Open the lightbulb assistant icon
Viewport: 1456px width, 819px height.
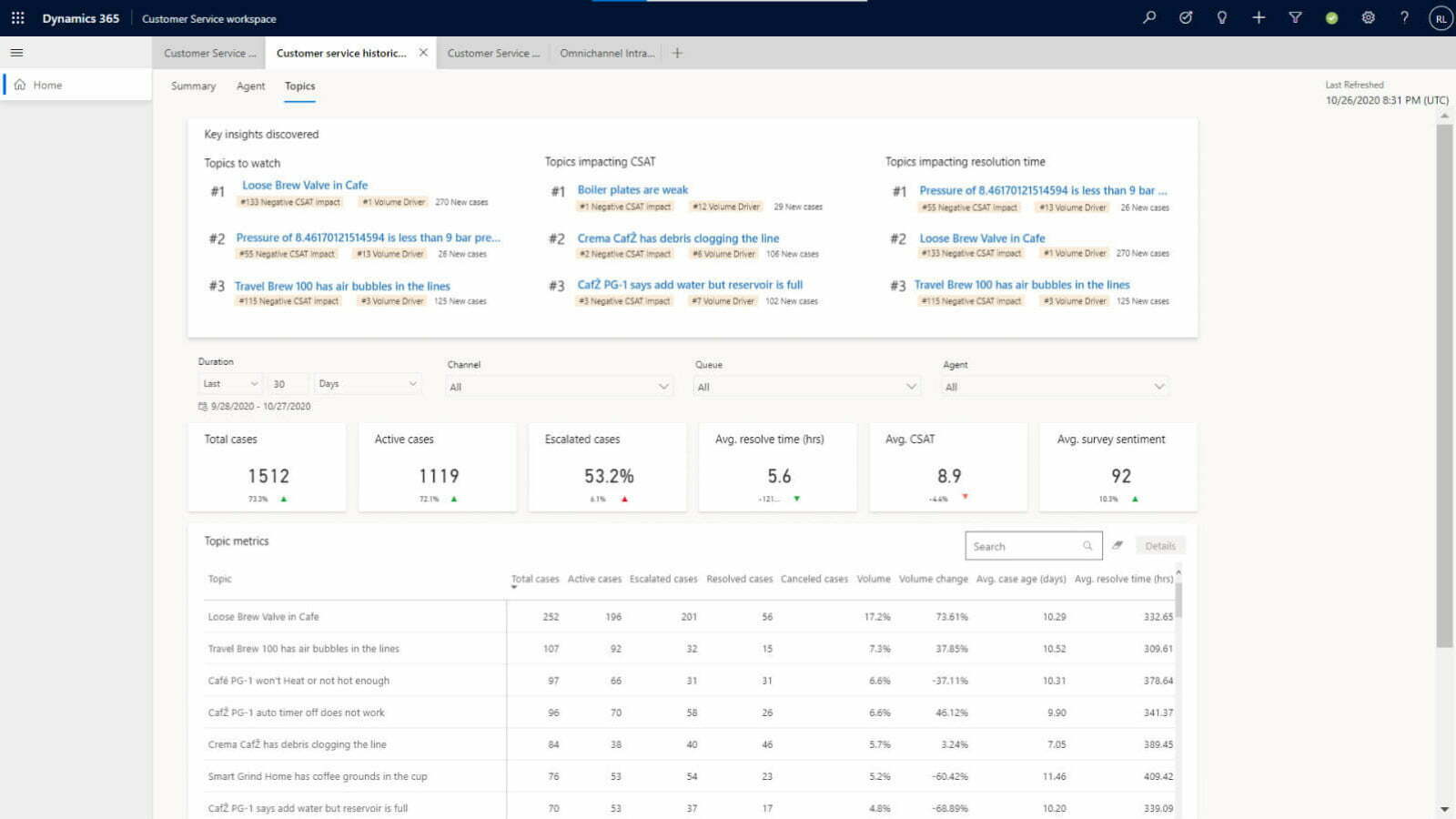click(1222, 17)
